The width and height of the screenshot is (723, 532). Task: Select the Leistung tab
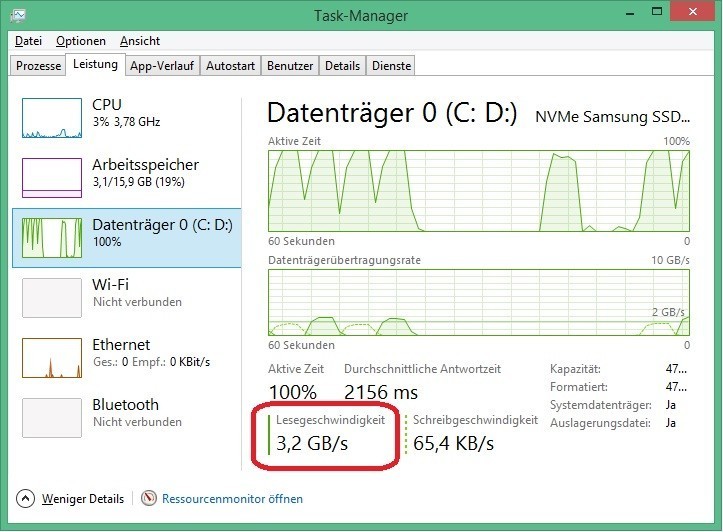coord(95,64)
